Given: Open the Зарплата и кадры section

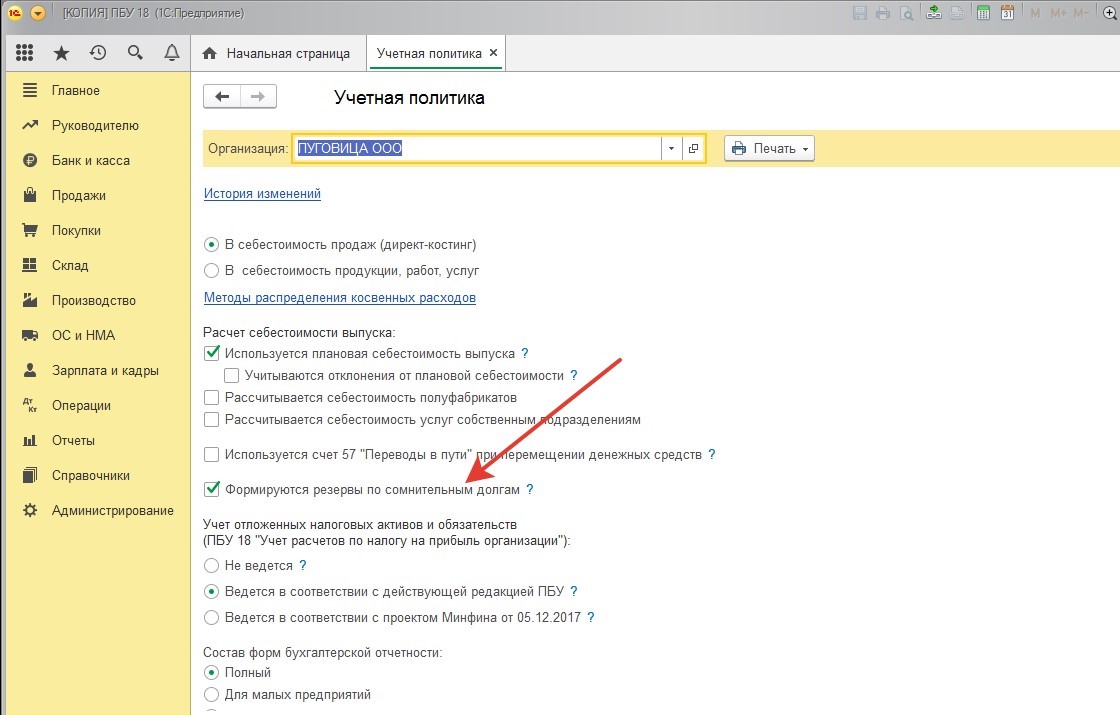Looking at the screenshot, I should point(105,371).
